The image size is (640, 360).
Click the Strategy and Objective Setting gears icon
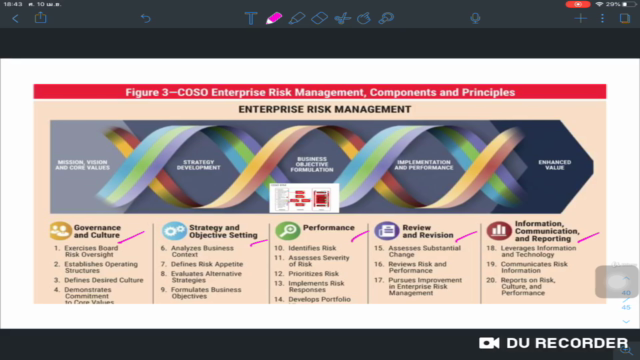[x=174, y=231]
